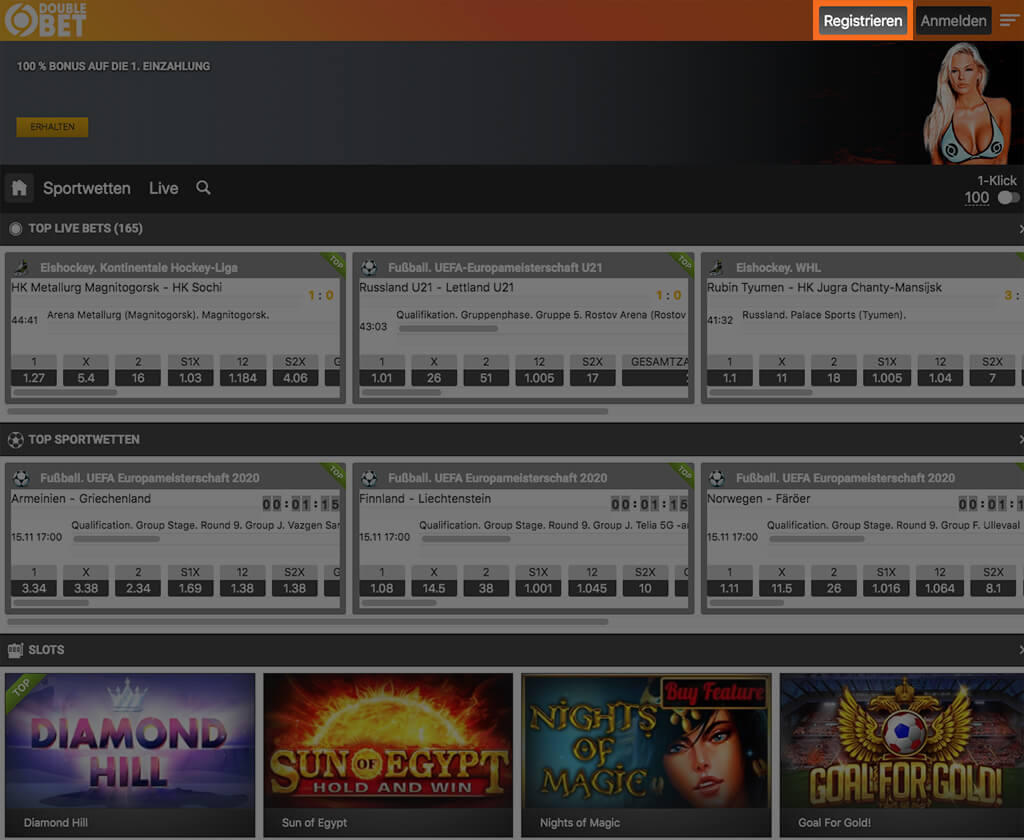1024x840 pixels.
Task: Select odds 8.1 S2X Norwegen - Färöer
Action: pyautogui.click(x=993, y=589)
